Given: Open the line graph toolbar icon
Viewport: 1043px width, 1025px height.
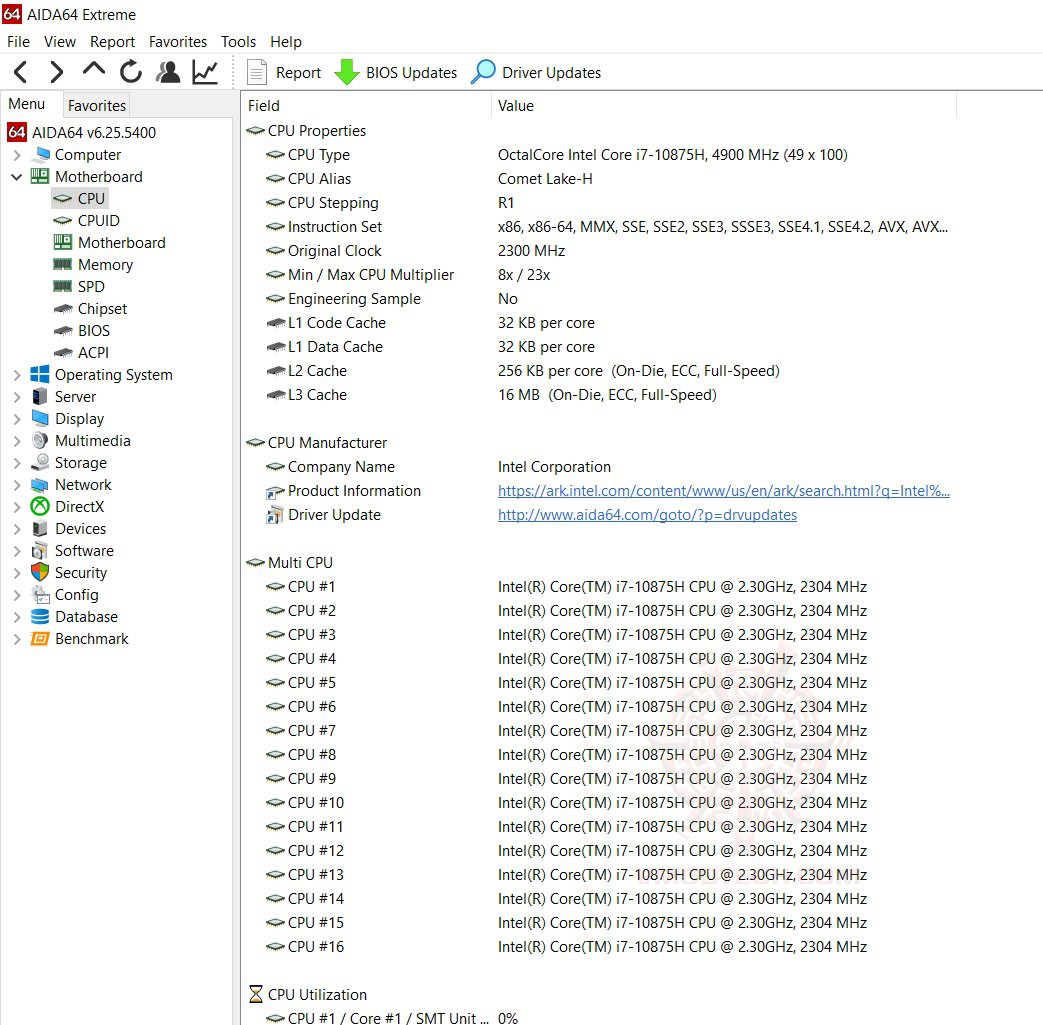Looking at the screenshot, I should [205, 72].
